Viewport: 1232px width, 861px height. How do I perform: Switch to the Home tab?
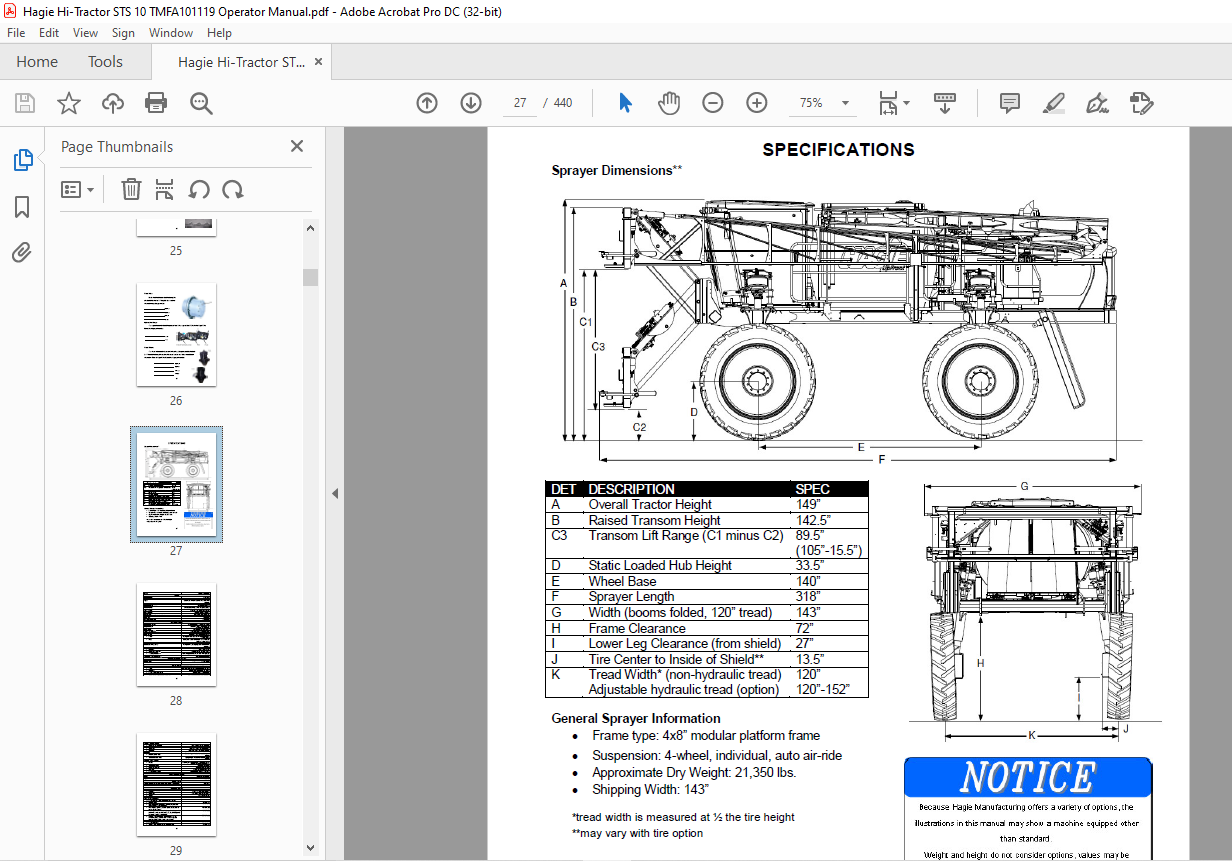(37, 62)
